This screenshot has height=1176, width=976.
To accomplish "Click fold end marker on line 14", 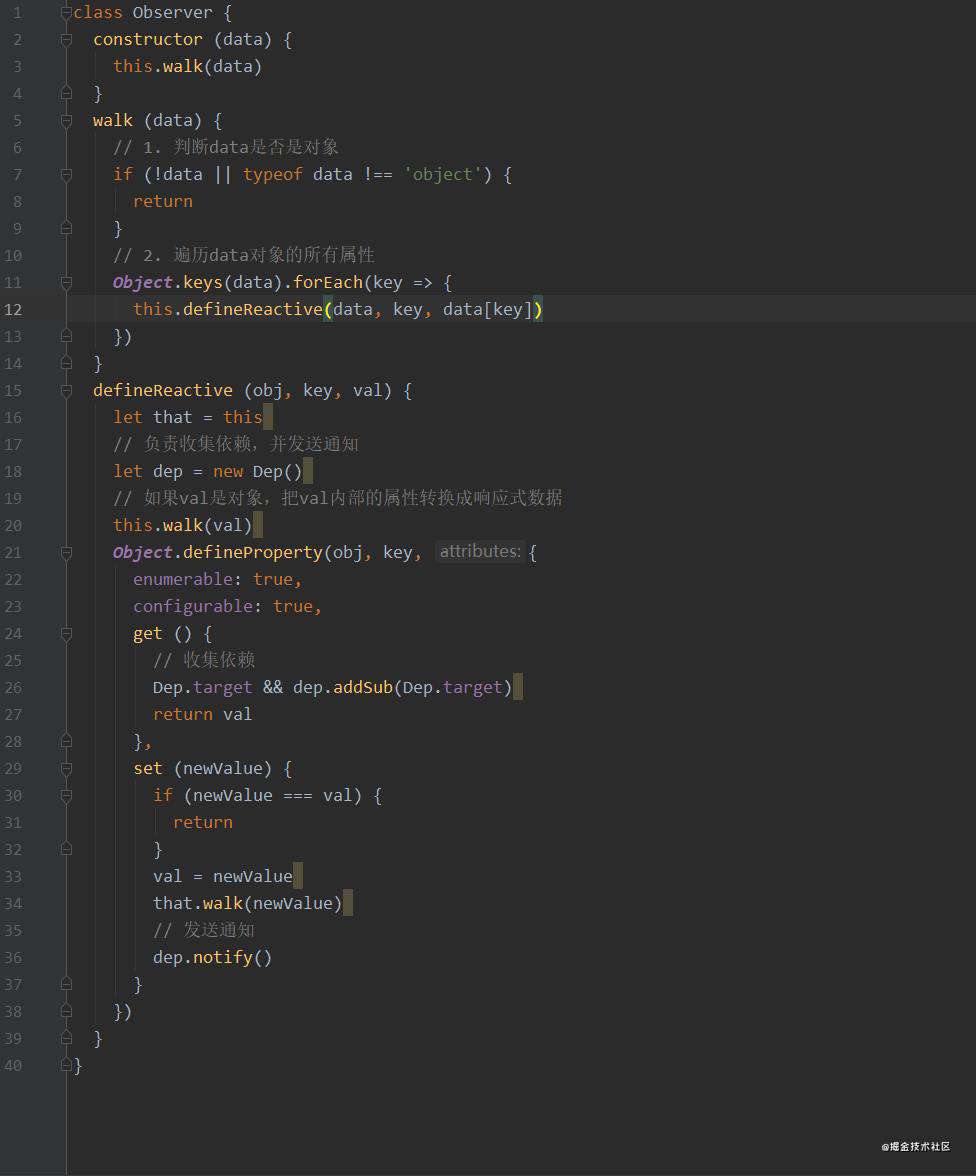I will pos(66,364).
